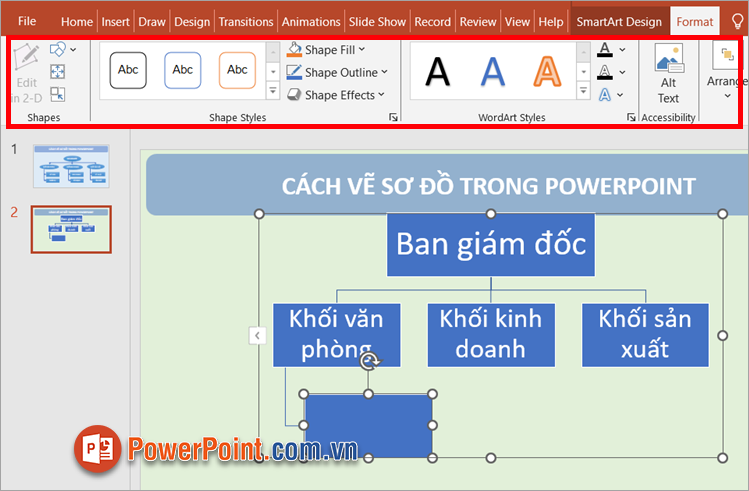Switch to the Design tab
The image size is (749, 491).
click(x=192, y=22)
